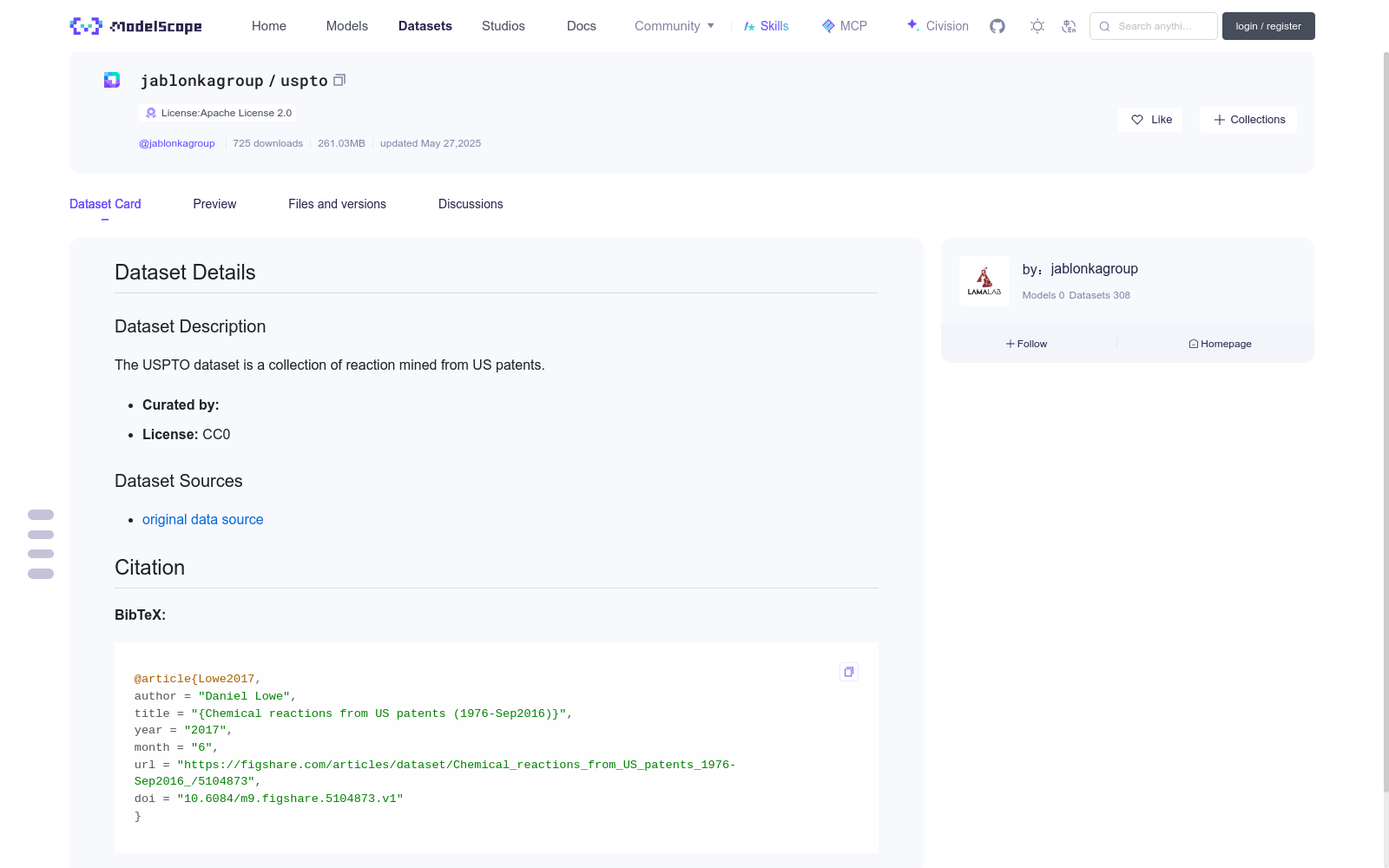Expand the Community dropdown menu
This screenshot has height=868, width=1389.
[675, 26]
